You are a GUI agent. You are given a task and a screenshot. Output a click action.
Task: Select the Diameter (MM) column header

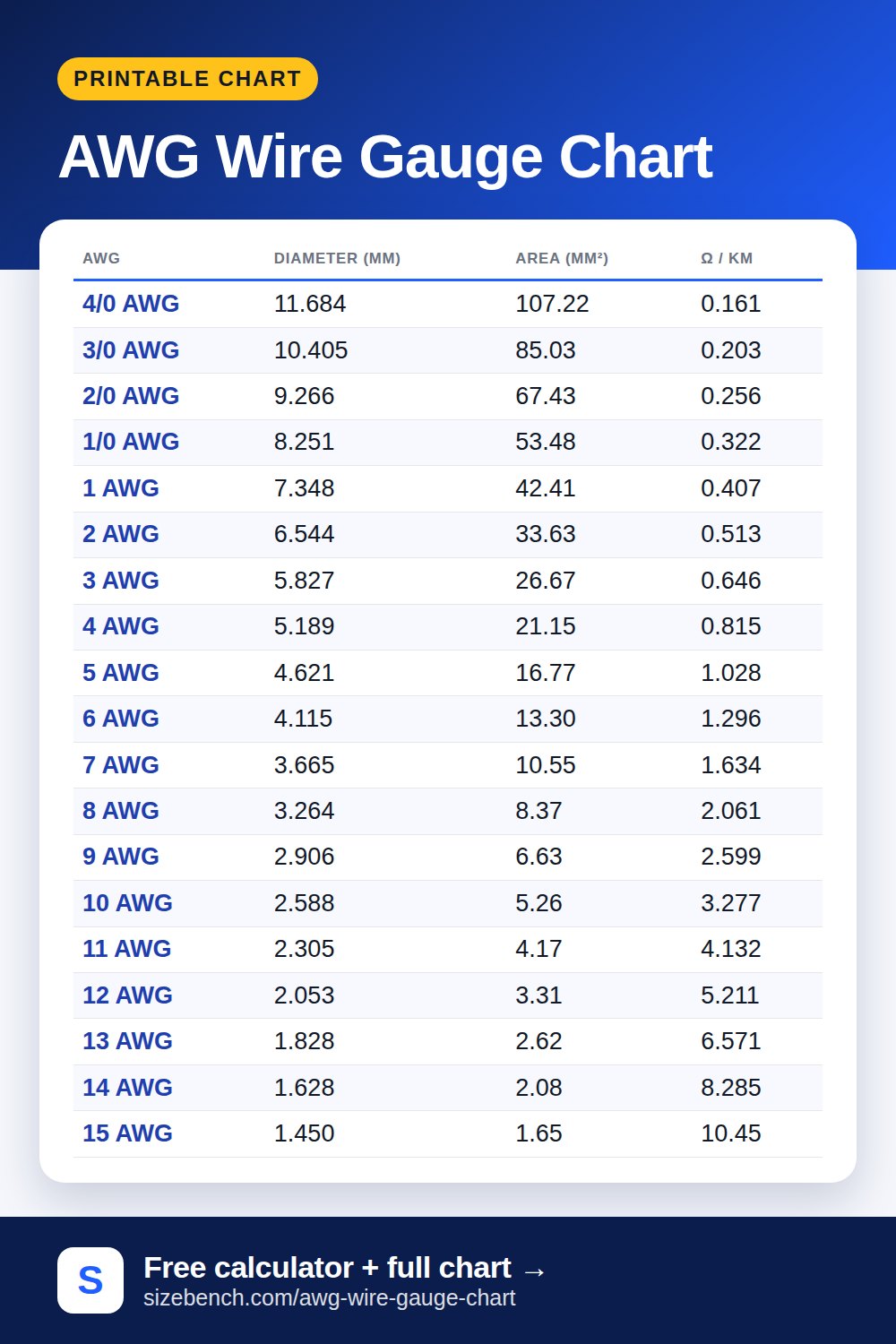coord(337,258)
